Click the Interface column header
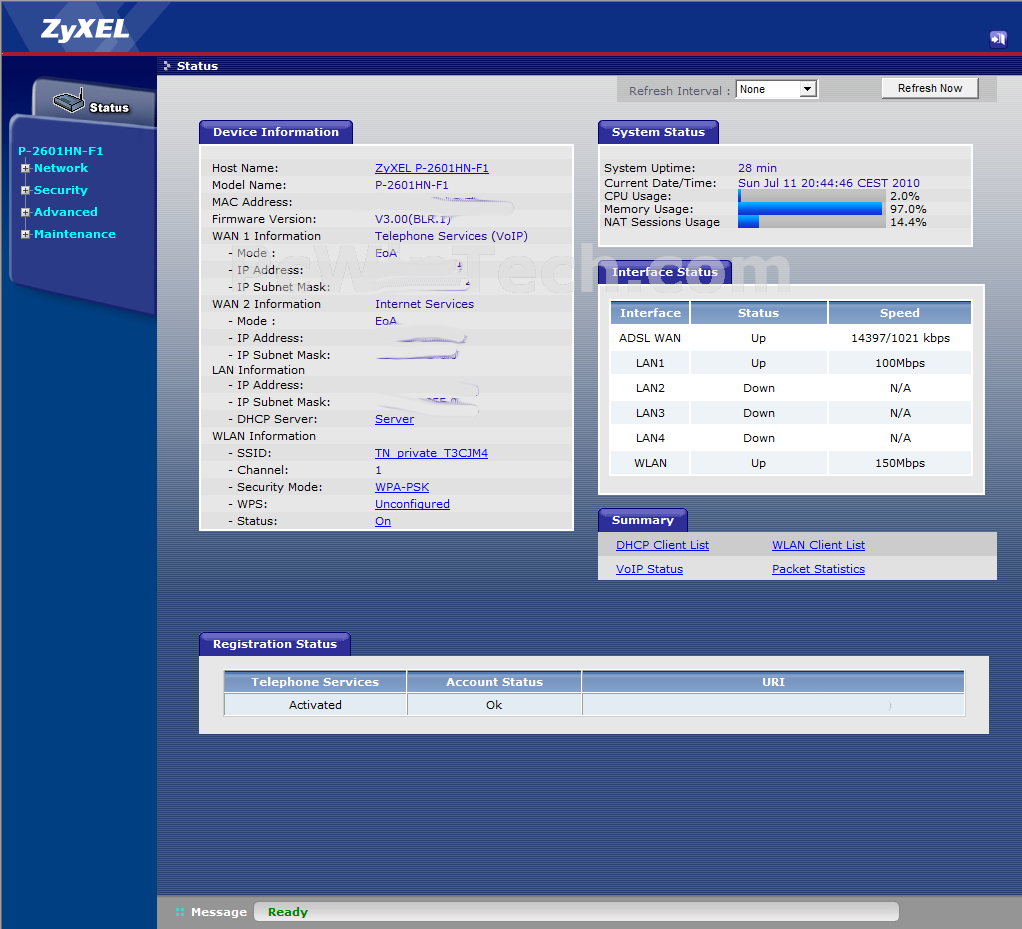Viewport: 1022px width, 929px height. (650, 313)
